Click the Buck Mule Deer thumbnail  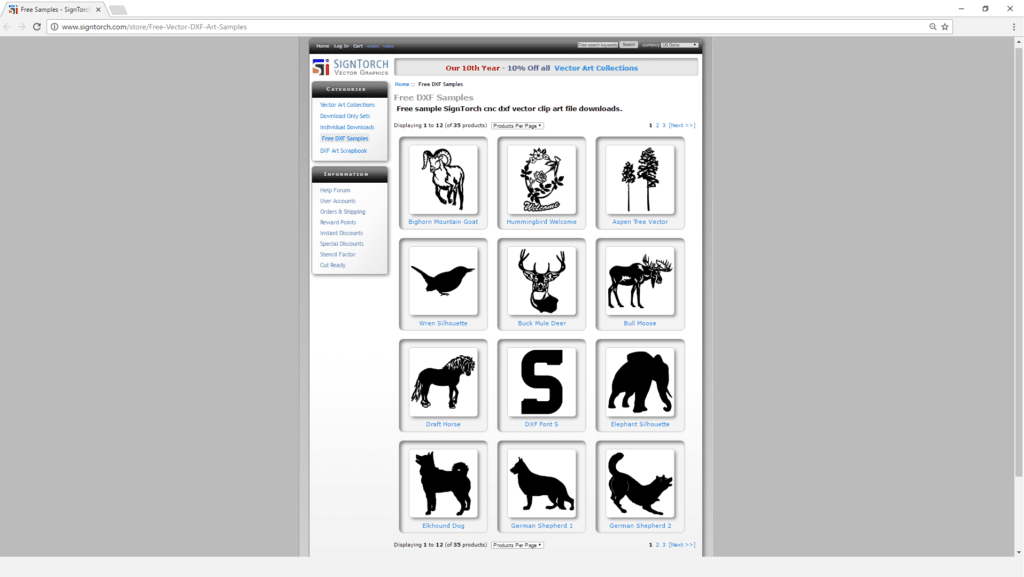tap(541, 282)
